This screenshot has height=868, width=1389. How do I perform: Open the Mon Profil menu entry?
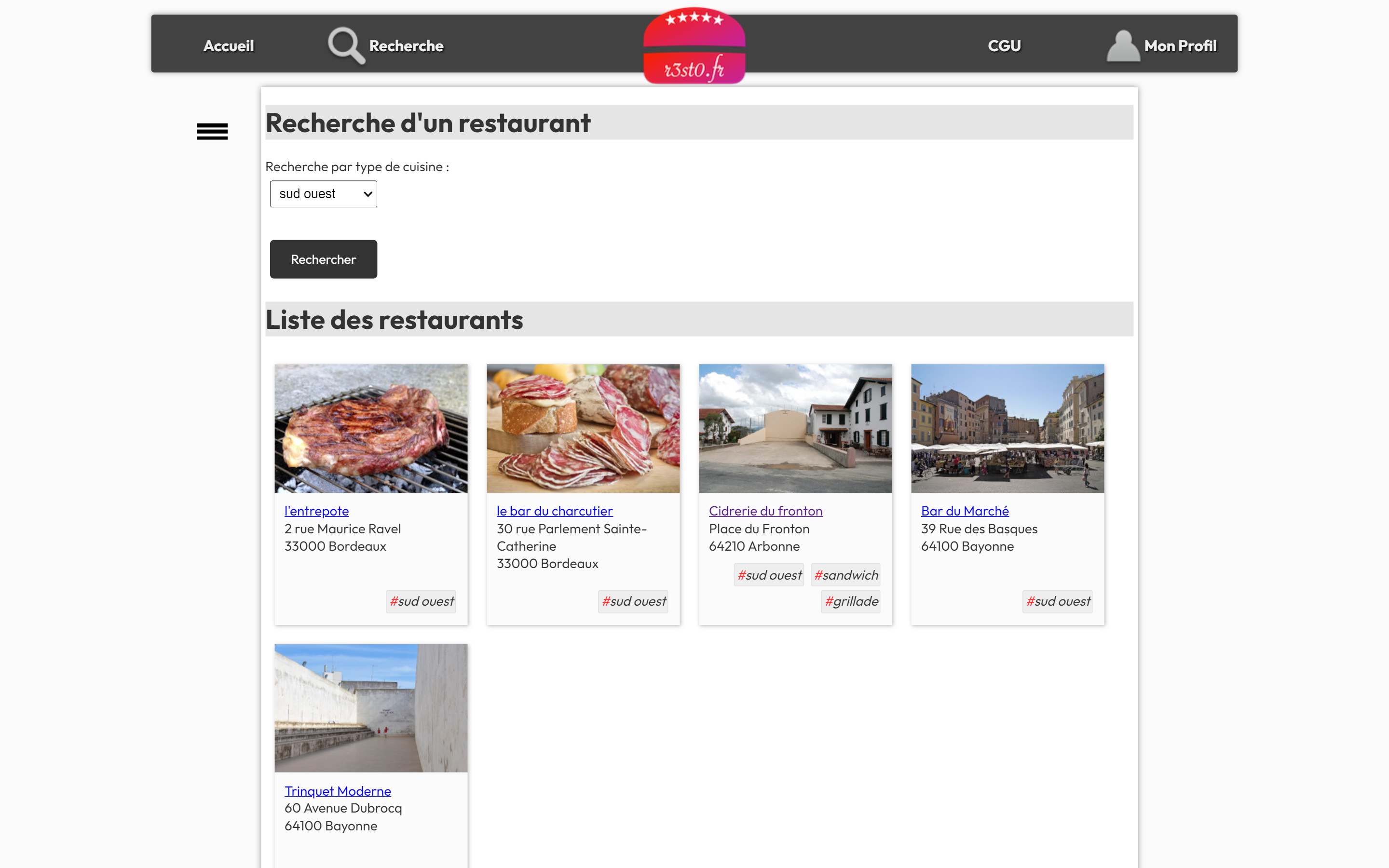pyautogui.click(x=1180, y=46)
